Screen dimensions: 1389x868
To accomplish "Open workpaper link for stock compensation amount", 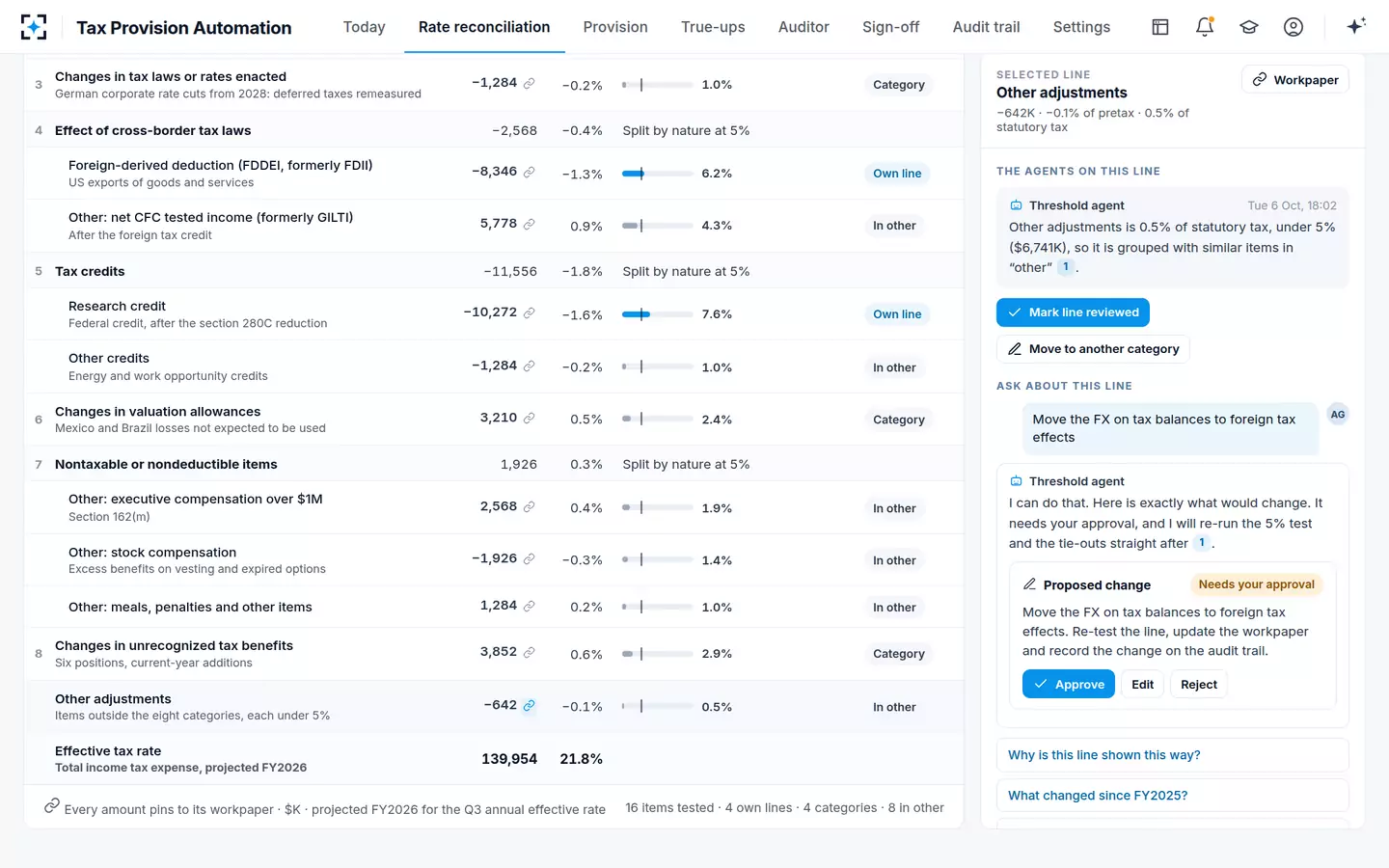I will (x=529, y=558).
